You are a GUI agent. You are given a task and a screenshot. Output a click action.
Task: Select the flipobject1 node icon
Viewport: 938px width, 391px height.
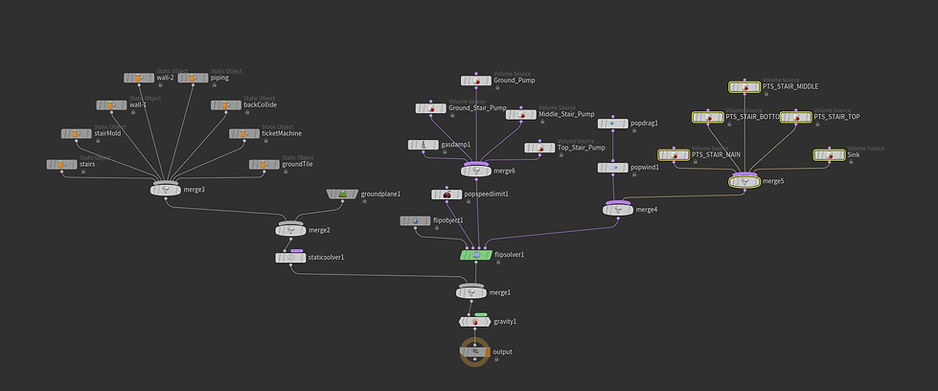coord(415,221)
